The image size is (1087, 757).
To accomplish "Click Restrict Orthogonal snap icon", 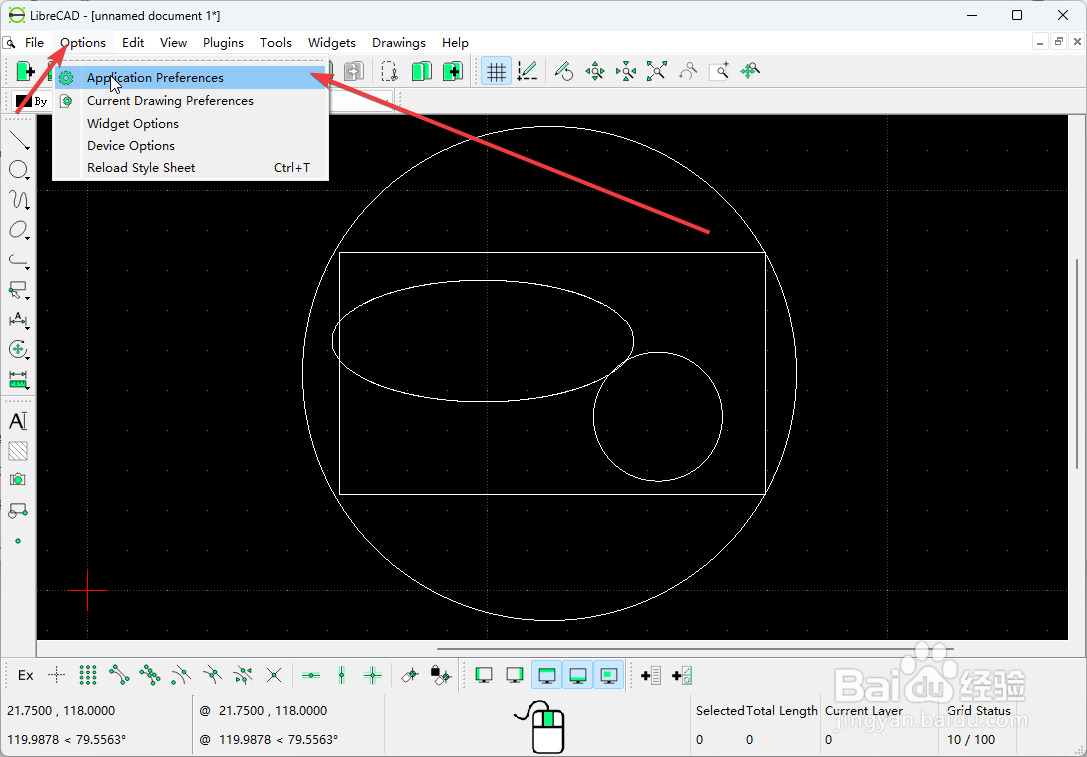I will [373, 675].
